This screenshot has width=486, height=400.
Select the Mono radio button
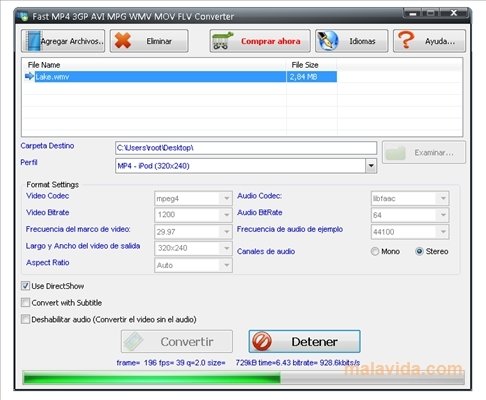(375, 251)
